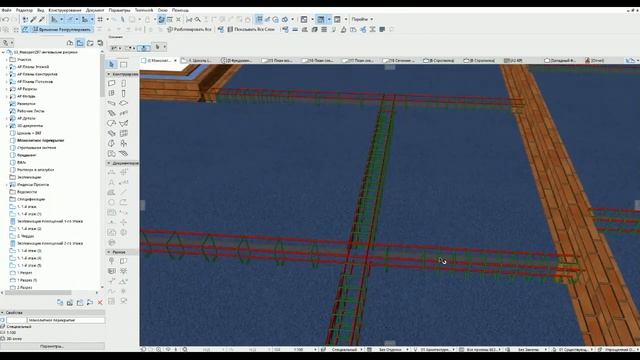Select the Zone tool in the toolbox
Screen dimensions: 640x360
112,153
